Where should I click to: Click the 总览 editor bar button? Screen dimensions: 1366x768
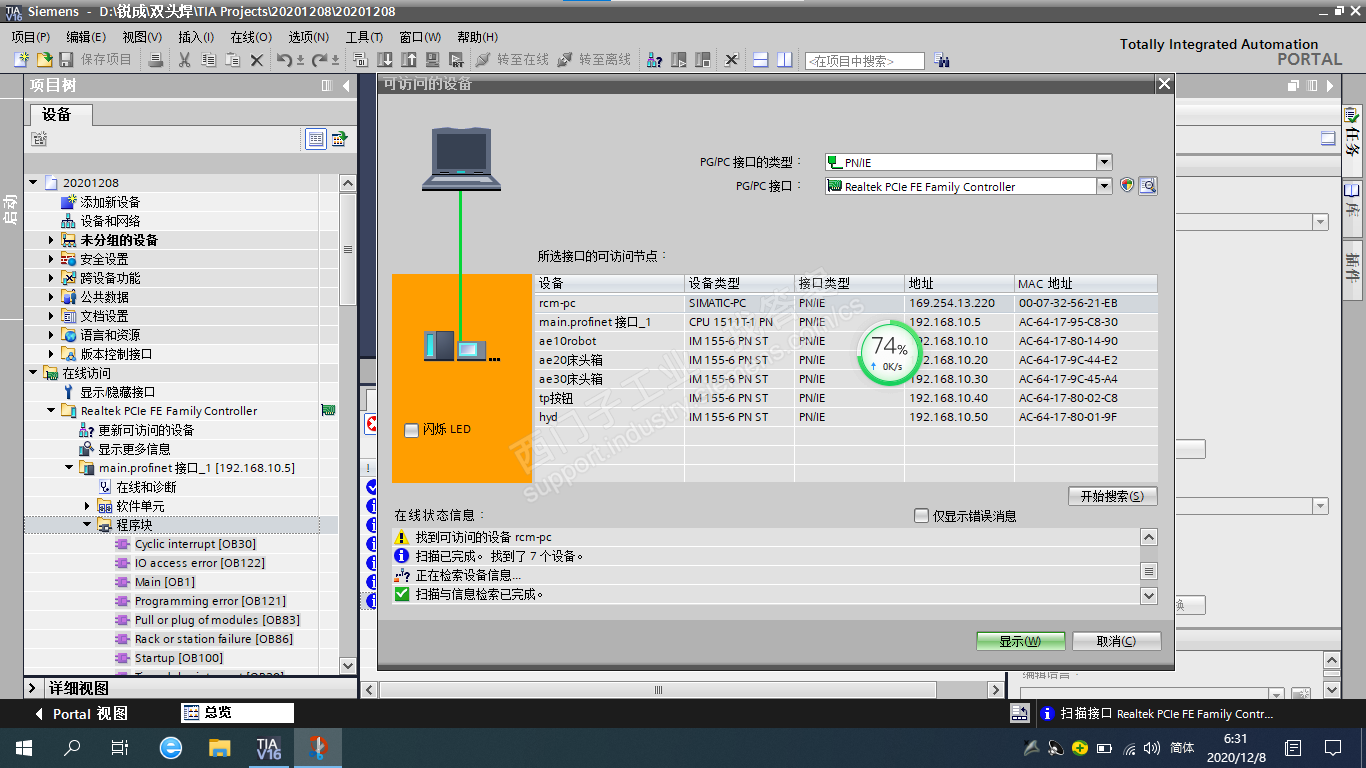[238, 713]
